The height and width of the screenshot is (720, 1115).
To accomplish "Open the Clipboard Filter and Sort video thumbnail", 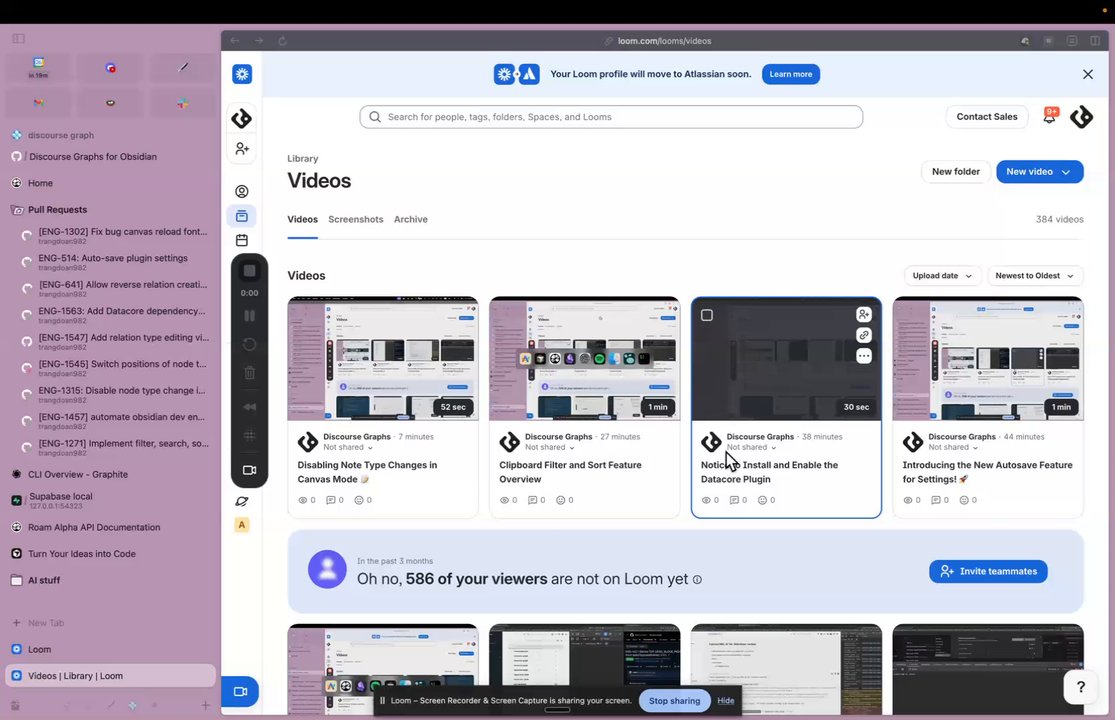I will 585,359.
